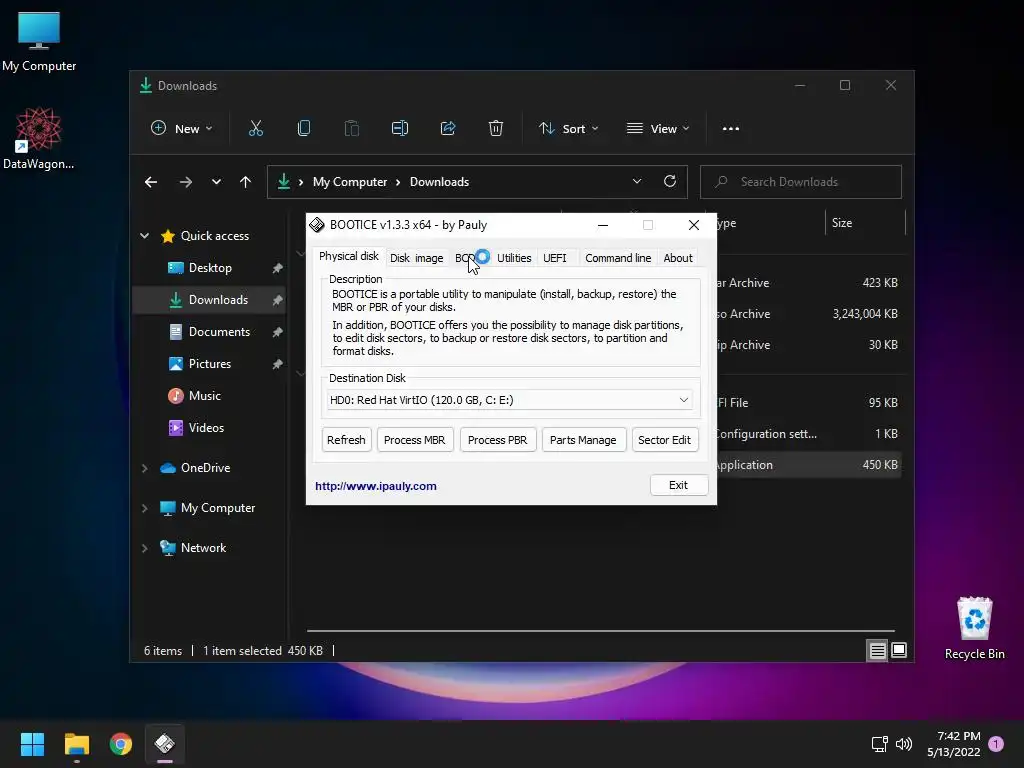Open the network tray icon
Screen dimensions: 1024x768
coord(880,744)
